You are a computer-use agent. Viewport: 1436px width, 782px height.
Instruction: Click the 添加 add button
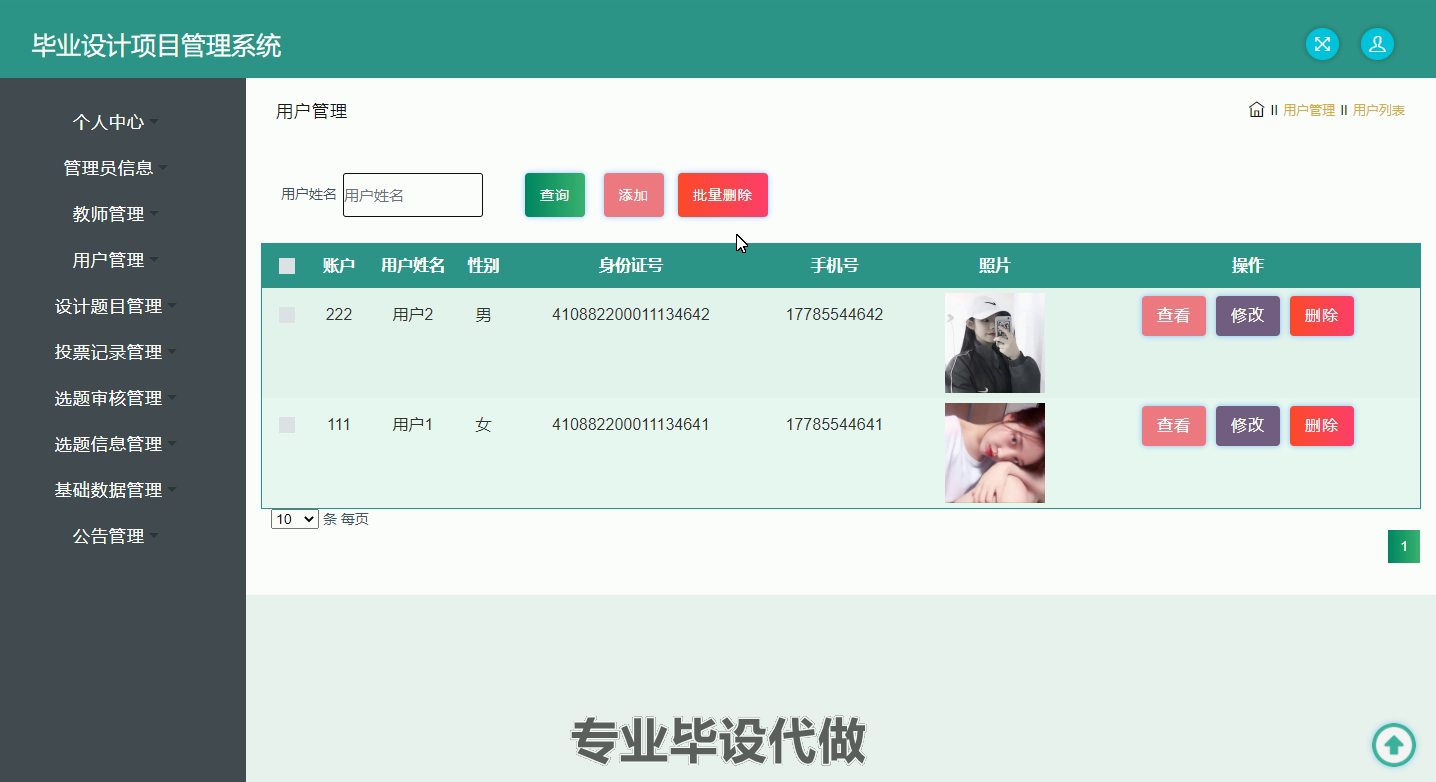pyautogui.click(x=634, y=195)
